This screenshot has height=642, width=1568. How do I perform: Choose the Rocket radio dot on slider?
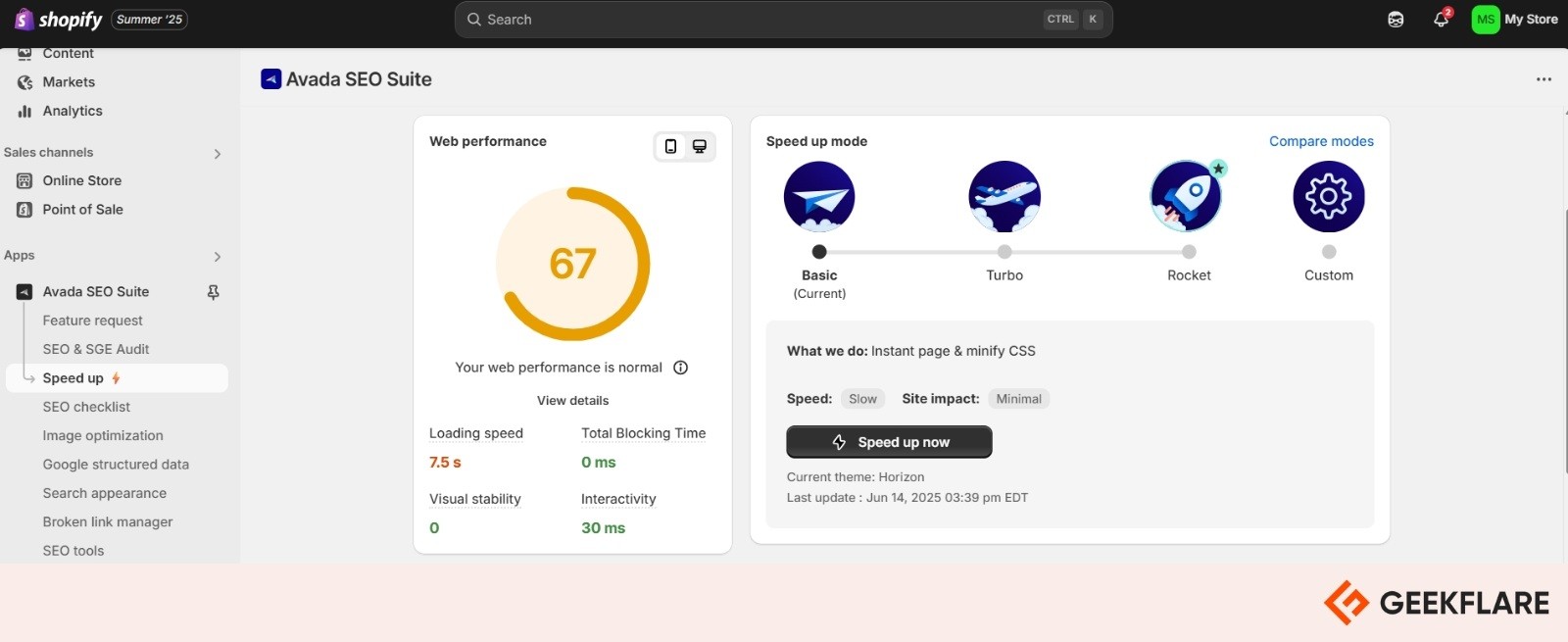(1189, 252)
